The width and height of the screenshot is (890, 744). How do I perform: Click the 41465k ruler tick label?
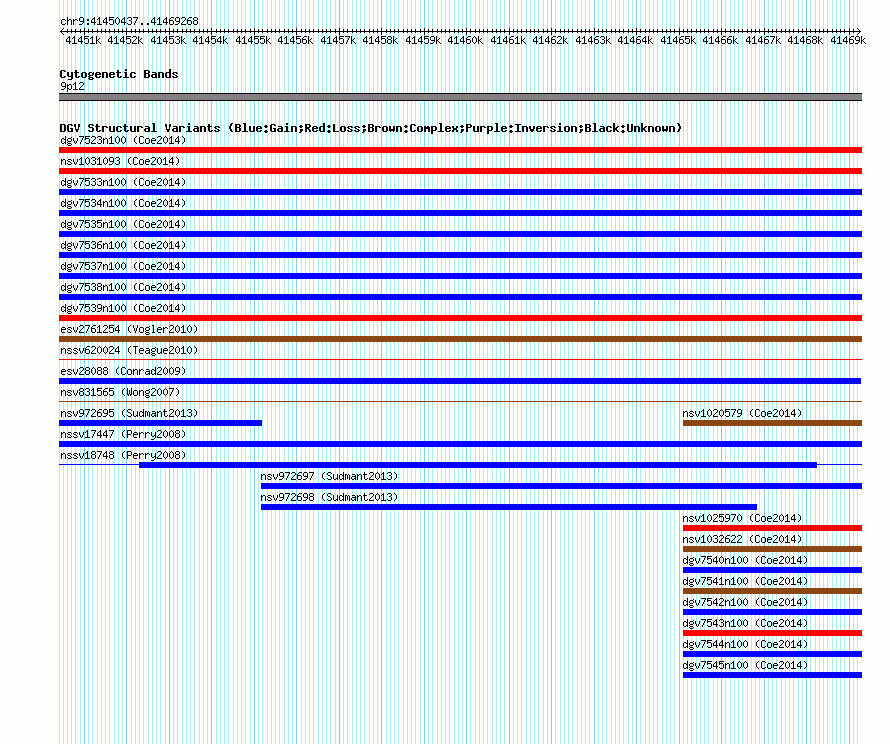pos(678,40)
